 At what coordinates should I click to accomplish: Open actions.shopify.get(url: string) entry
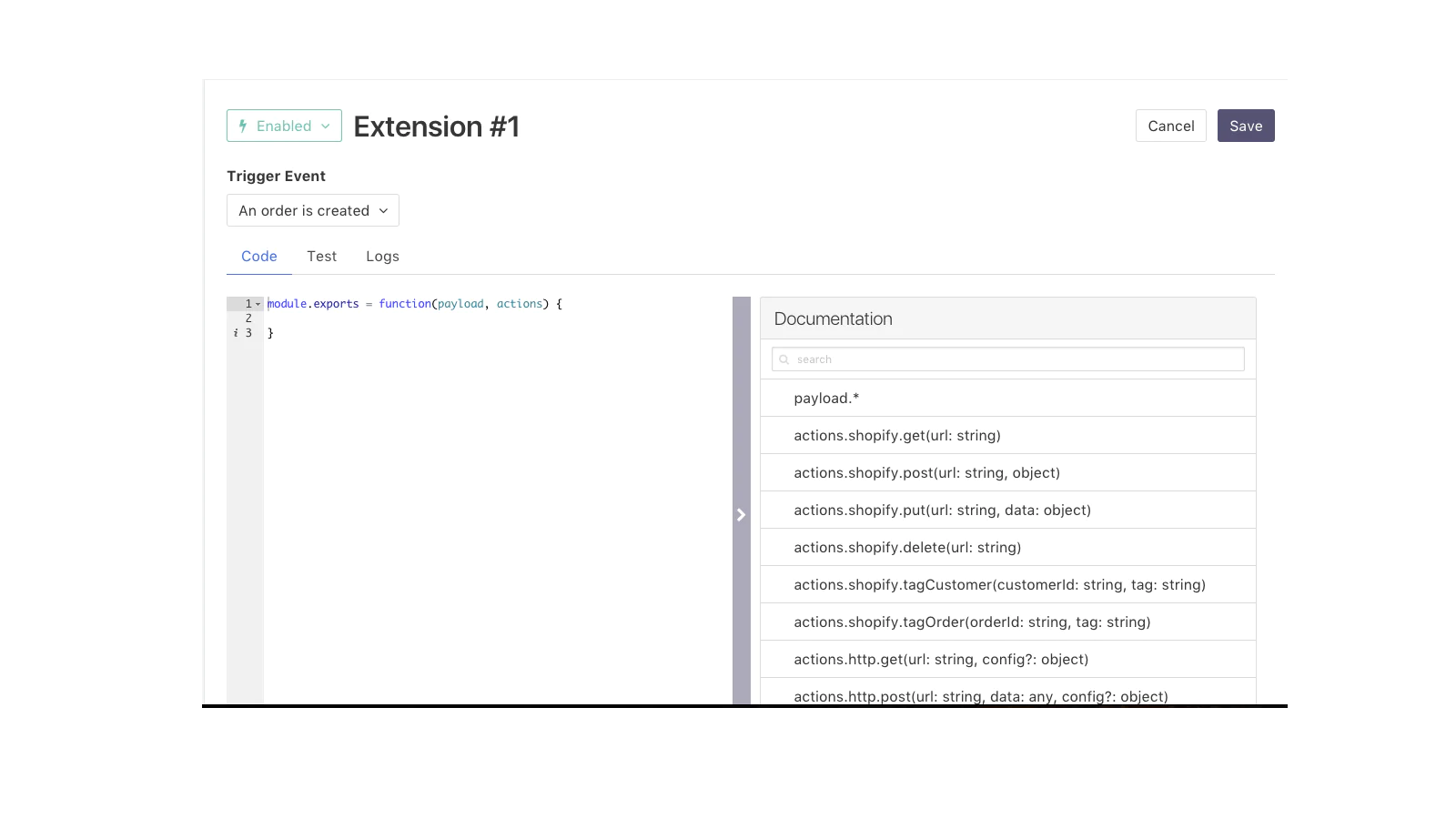[x=1008, y=436]
